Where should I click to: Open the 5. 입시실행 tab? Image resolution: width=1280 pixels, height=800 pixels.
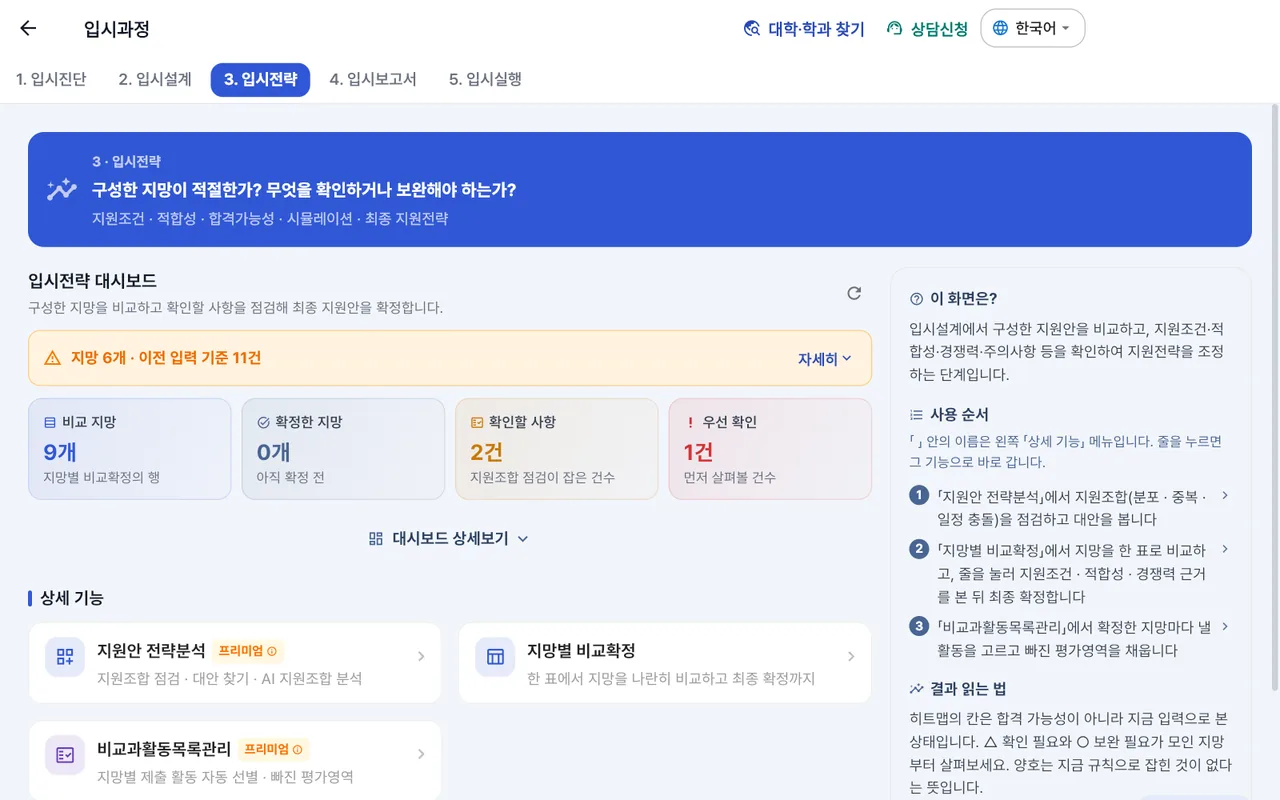tap(486, 79)
